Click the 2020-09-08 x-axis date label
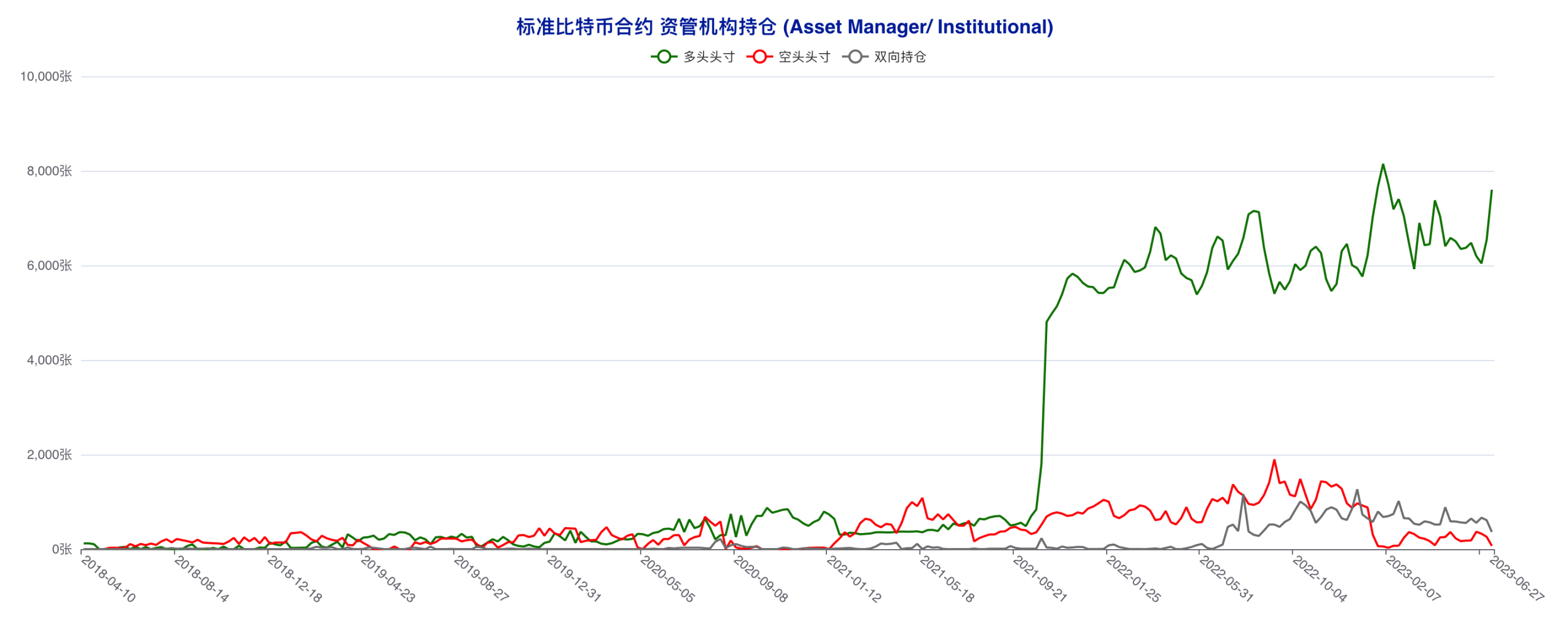This screenshot has height=619, width=1568. 760,580
